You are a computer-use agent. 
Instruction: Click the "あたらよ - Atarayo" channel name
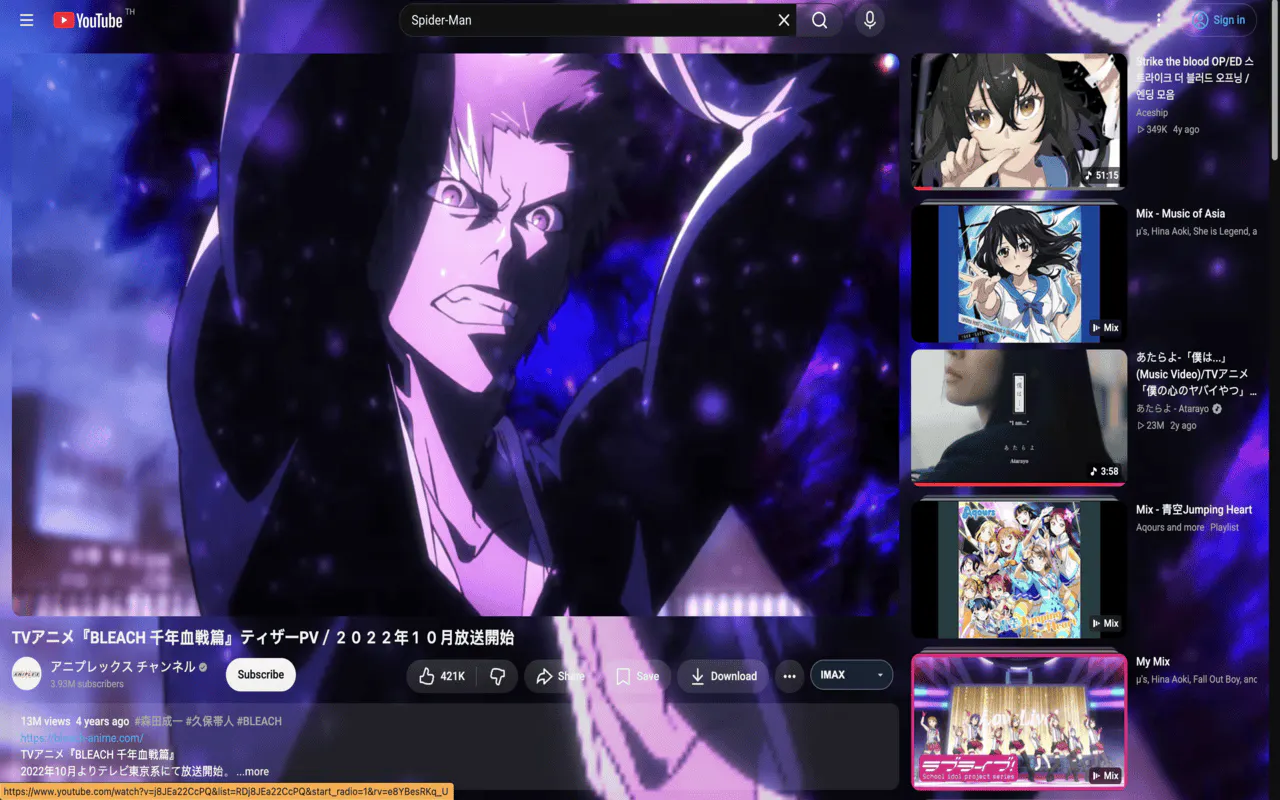tap(1173, 409)
